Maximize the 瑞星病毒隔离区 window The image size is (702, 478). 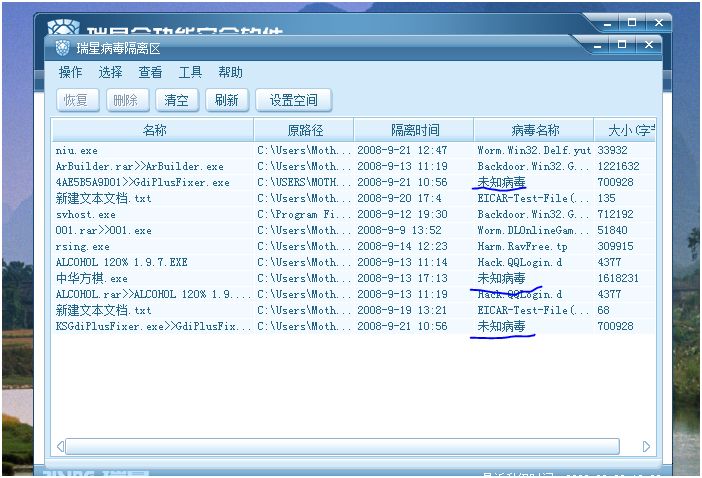pos(622,44)
